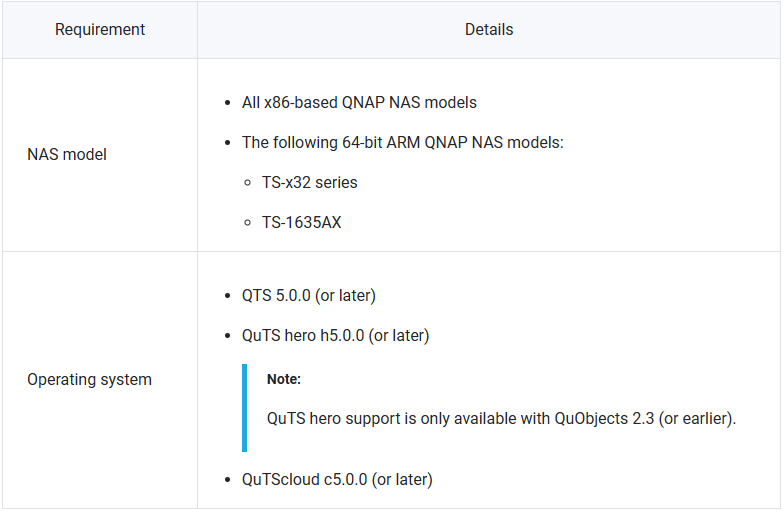This screenshot has height=512, width=784.
Task: Select the Operating system row label
Action: (x=89, y=380)
